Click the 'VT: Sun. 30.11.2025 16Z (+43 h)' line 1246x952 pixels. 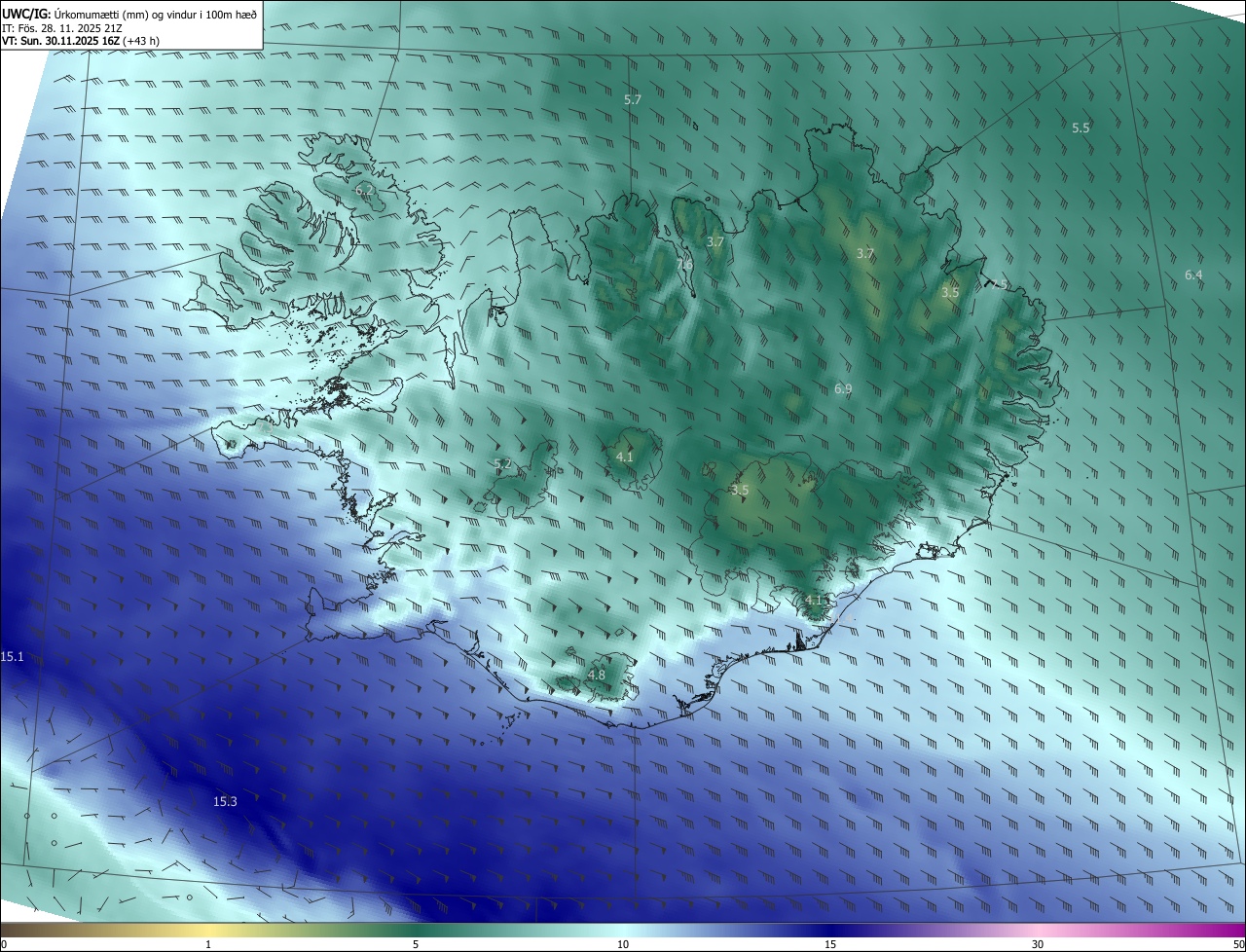coord(81,41)
